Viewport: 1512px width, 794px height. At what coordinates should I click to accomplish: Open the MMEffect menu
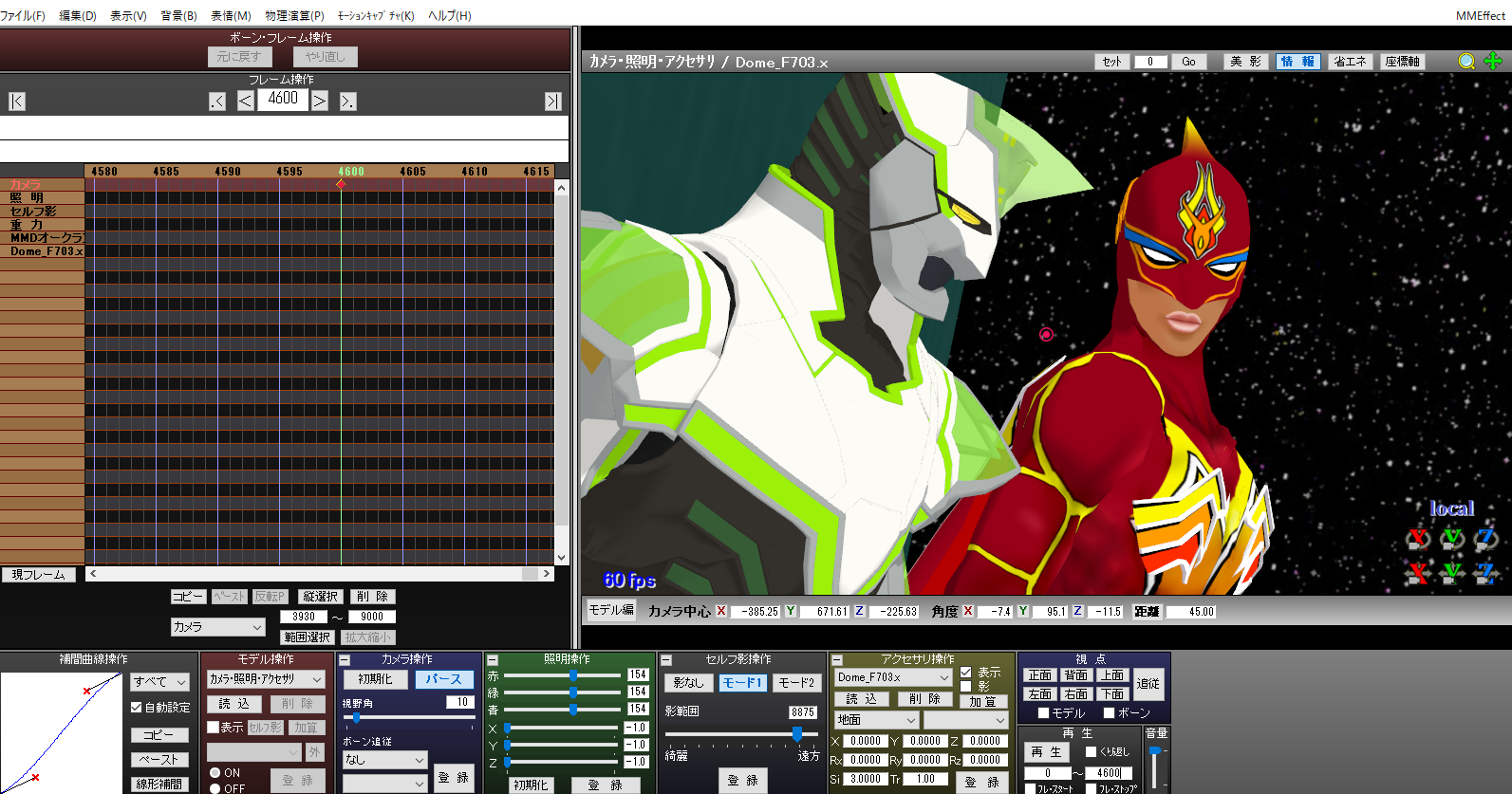[x=1481, y=15]
